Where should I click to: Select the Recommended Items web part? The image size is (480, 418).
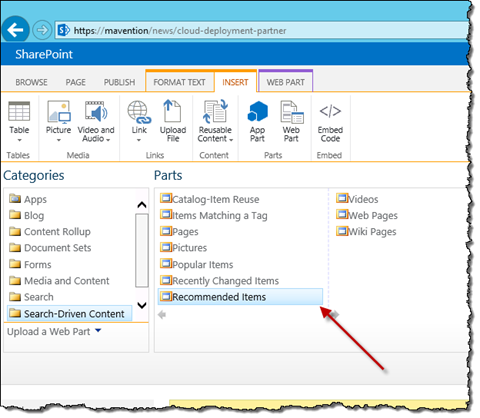point(240,297)
